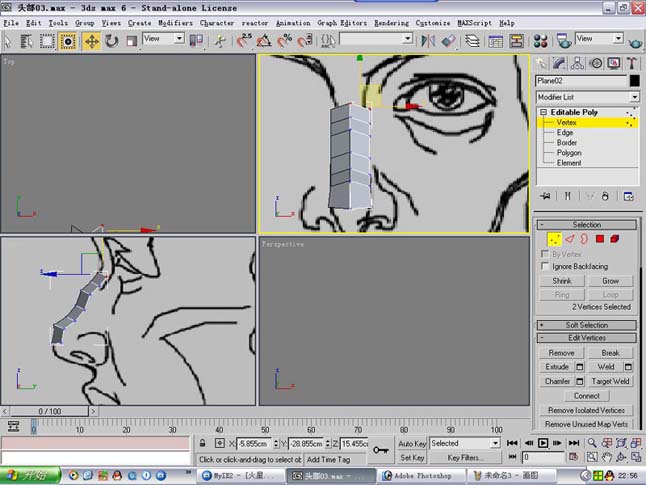Open the Layer Manager
This screenshot has width=646, height=485.
pyautogui.click(x=472, y=41)
